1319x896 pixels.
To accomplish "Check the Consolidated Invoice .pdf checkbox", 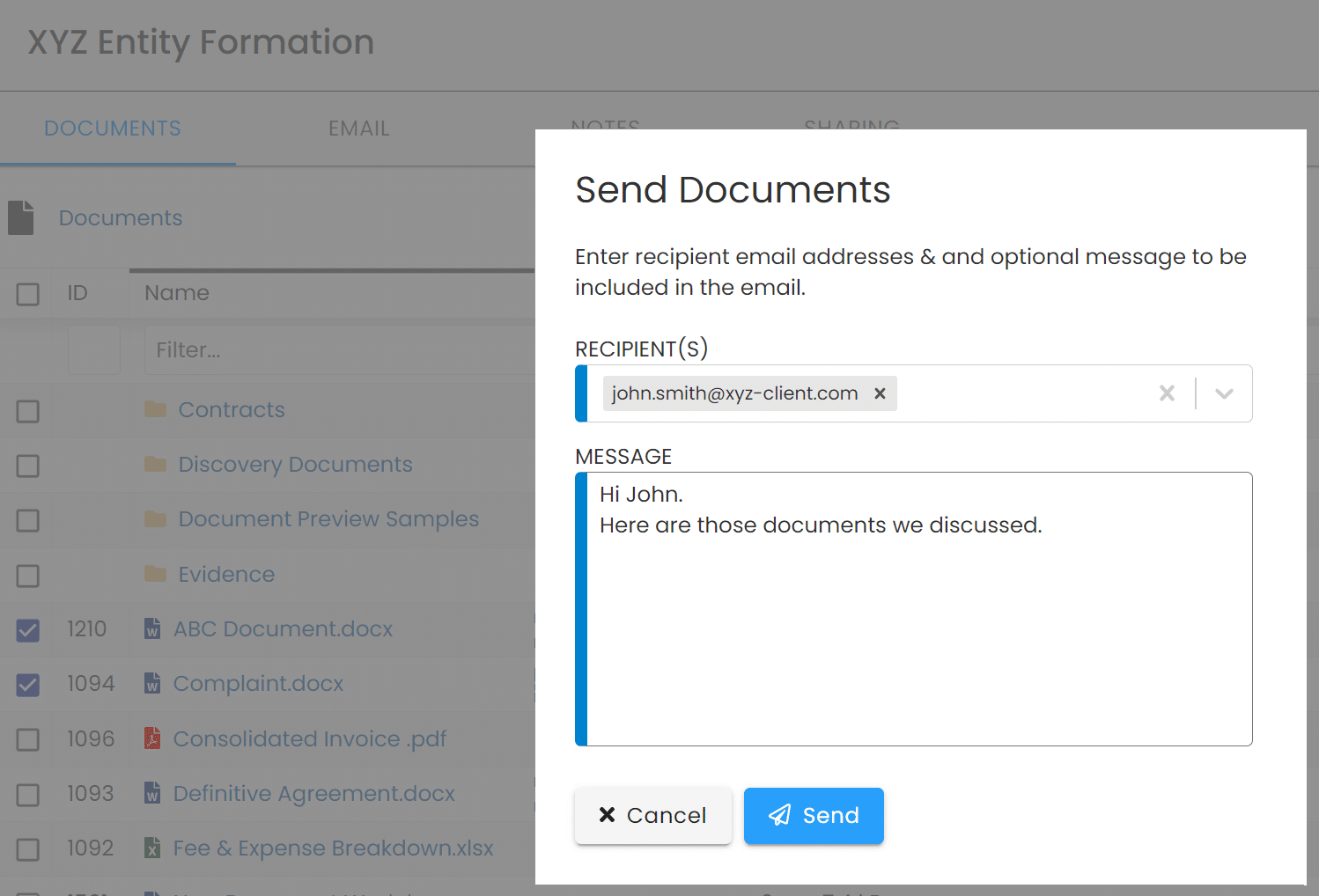I will point(28,739).
